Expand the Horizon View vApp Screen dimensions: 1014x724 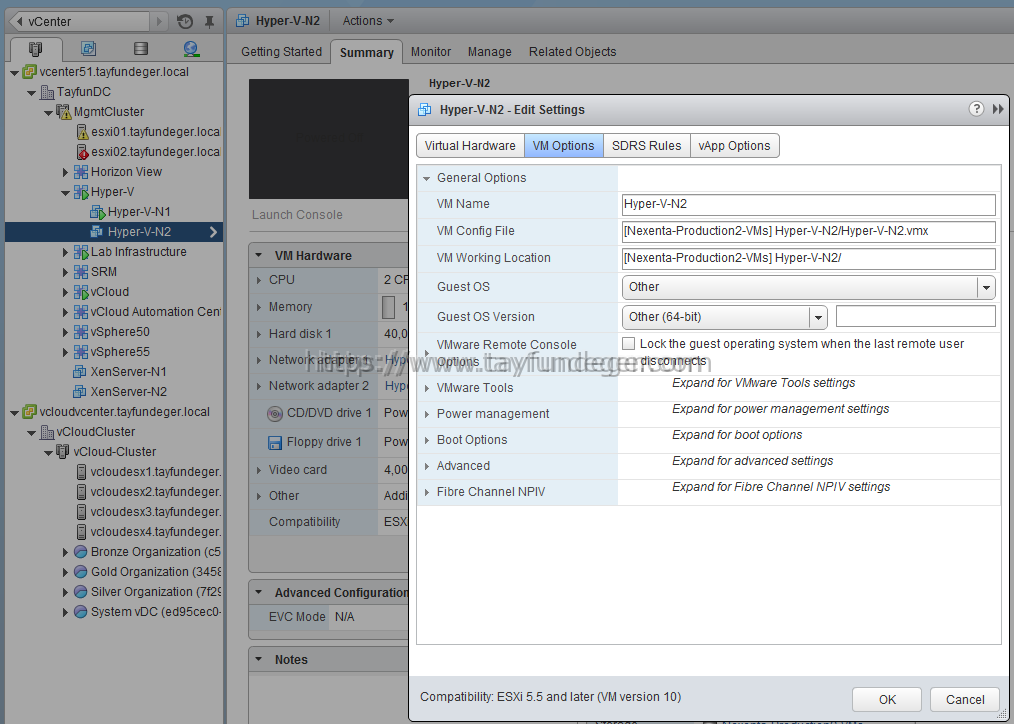pos(65,173)
